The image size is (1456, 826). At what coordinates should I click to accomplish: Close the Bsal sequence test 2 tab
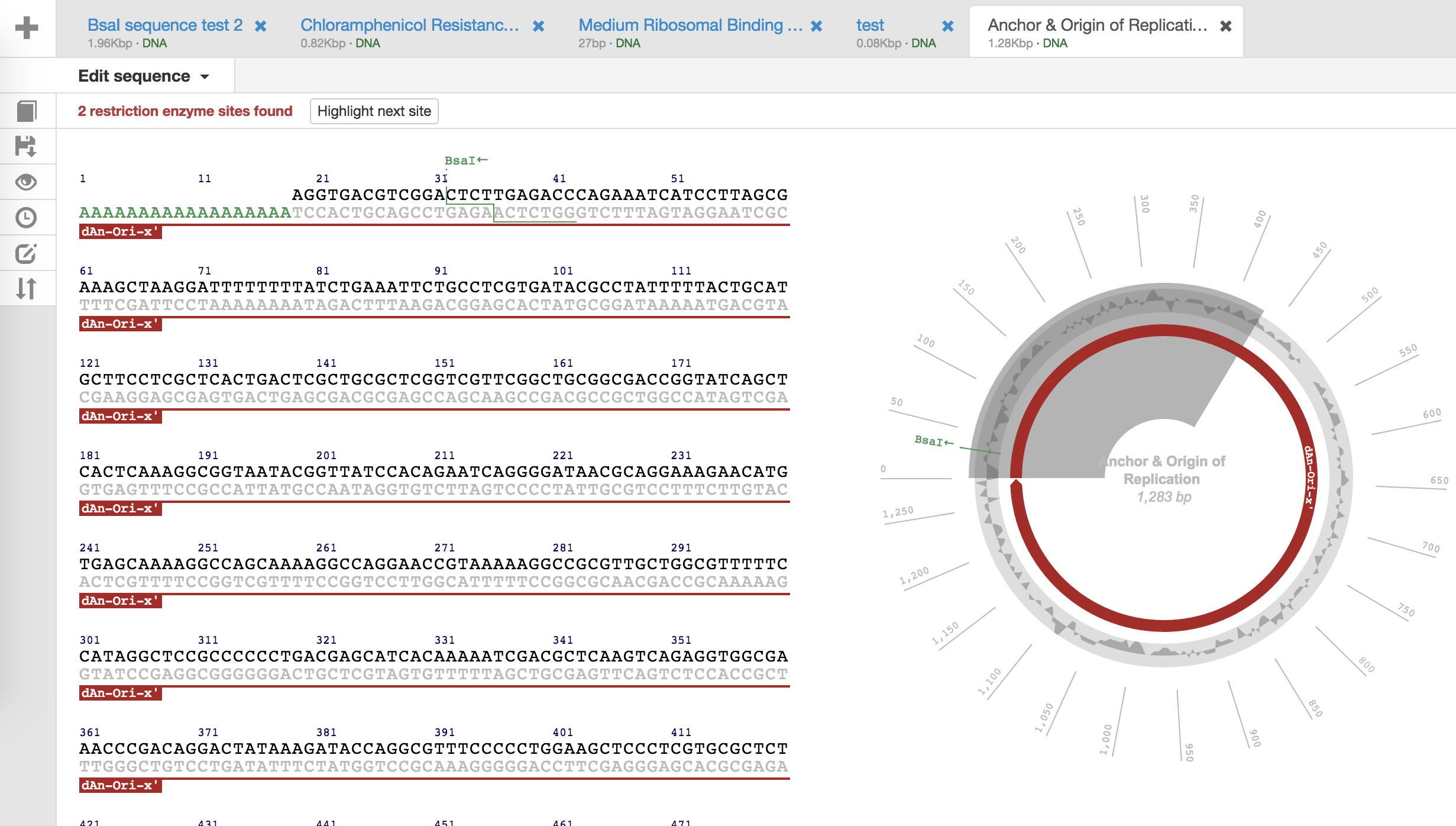click(x=260, y=26)
